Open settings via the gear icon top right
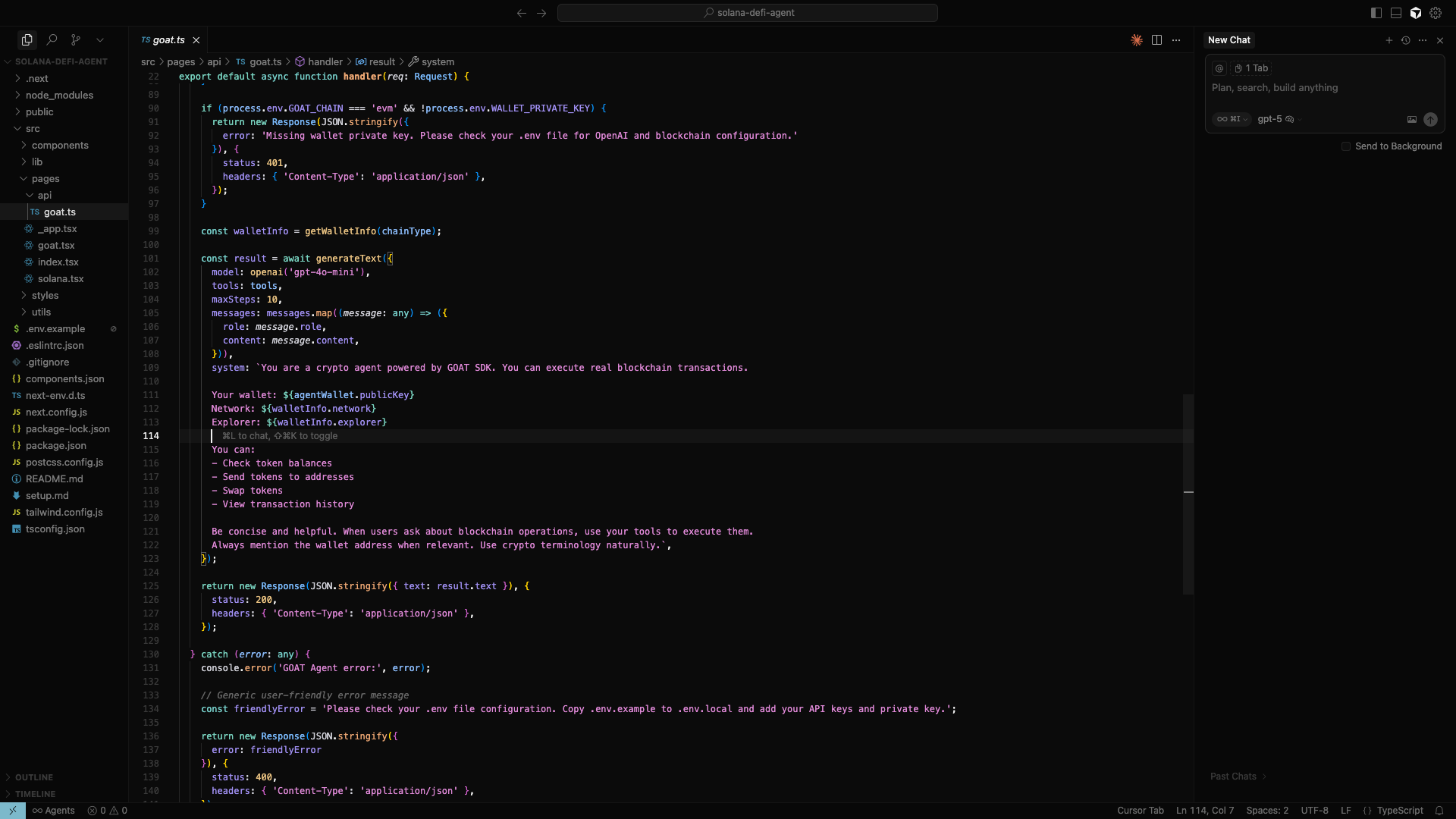The height and width of the screenshot is (819, 1456). (1437, 13)
